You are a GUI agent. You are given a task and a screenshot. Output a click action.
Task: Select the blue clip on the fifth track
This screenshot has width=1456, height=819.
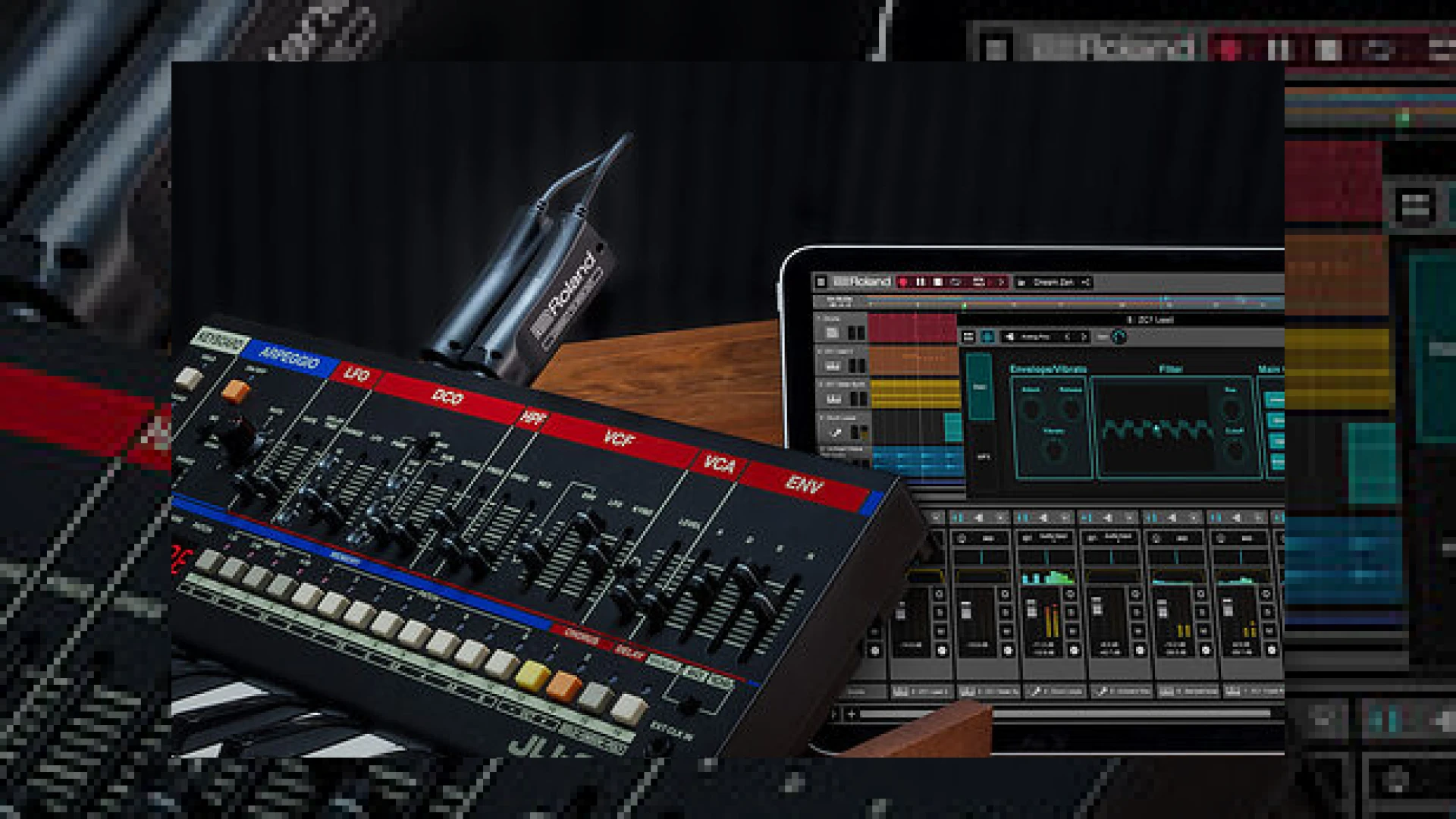917,460
